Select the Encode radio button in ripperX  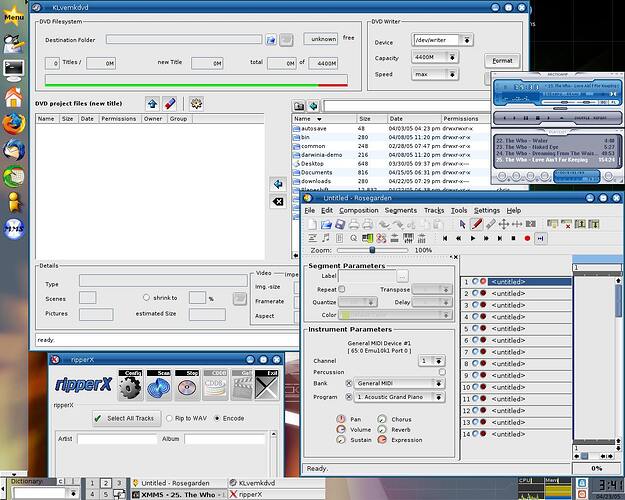(217, 418)
